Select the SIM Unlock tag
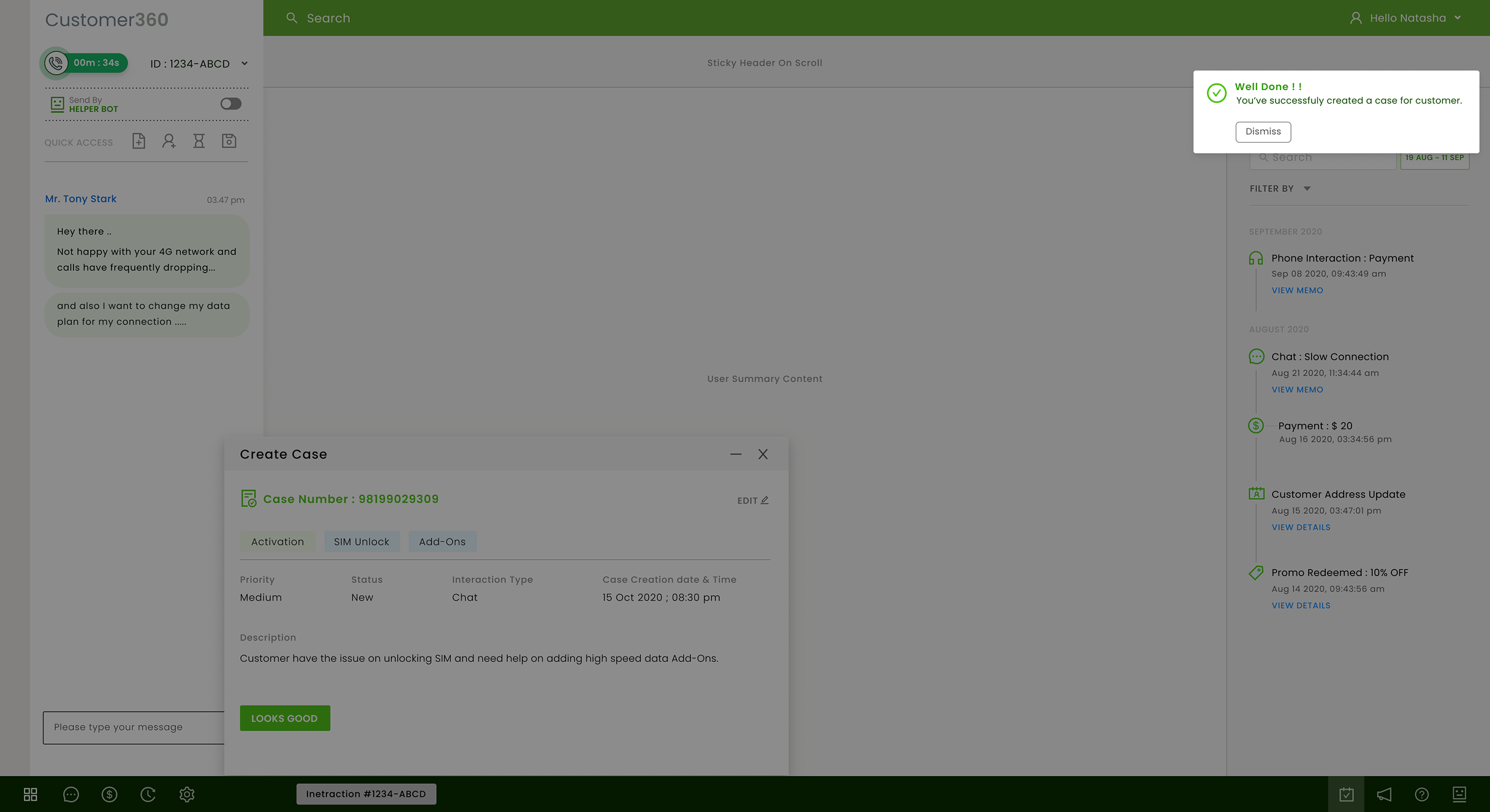1490x812 pixels. click(x=361, y=541)
